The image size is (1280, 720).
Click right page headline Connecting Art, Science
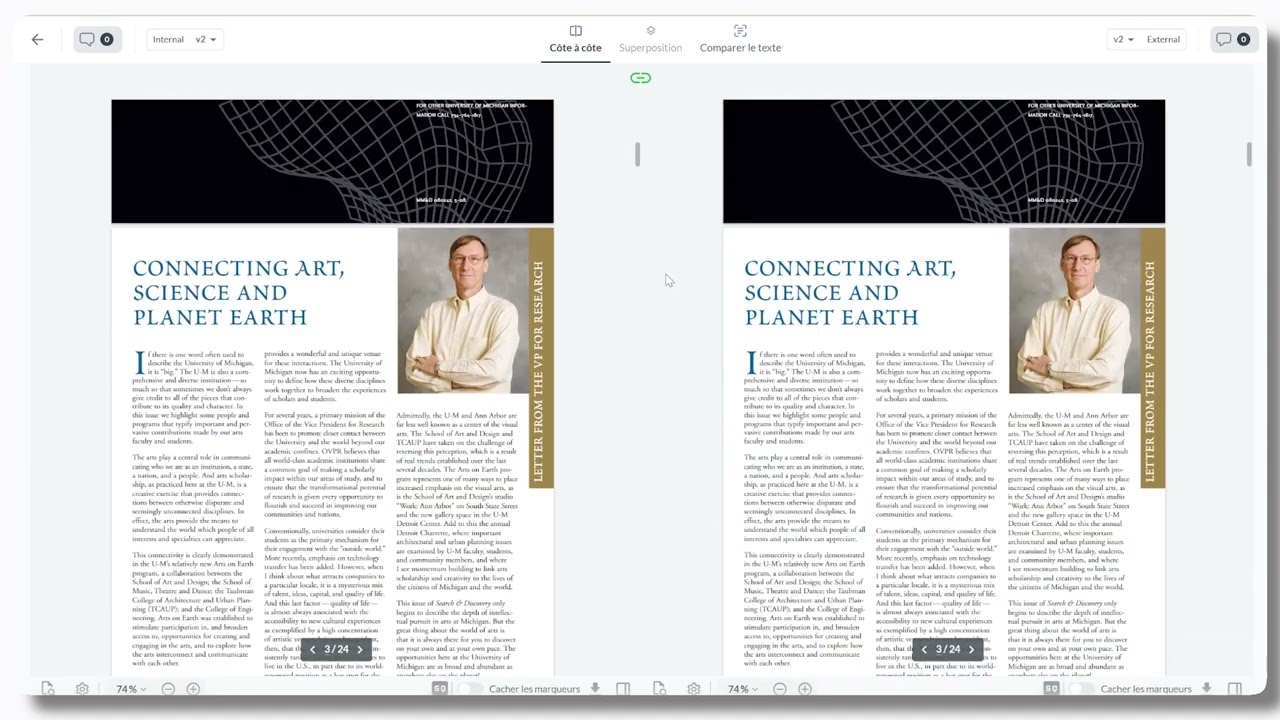[x=850, y=293]
